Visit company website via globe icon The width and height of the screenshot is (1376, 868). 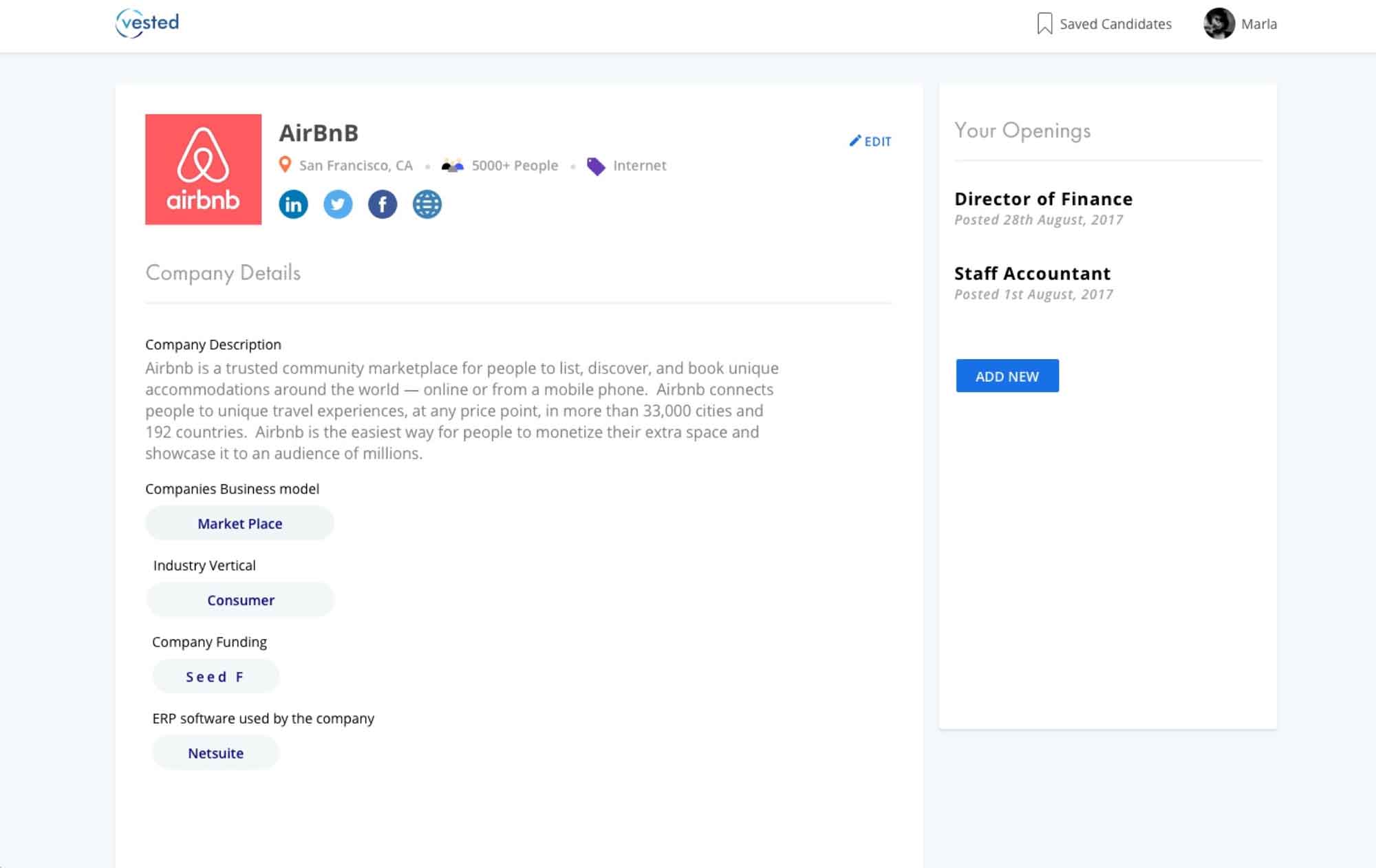coord(427,204)
